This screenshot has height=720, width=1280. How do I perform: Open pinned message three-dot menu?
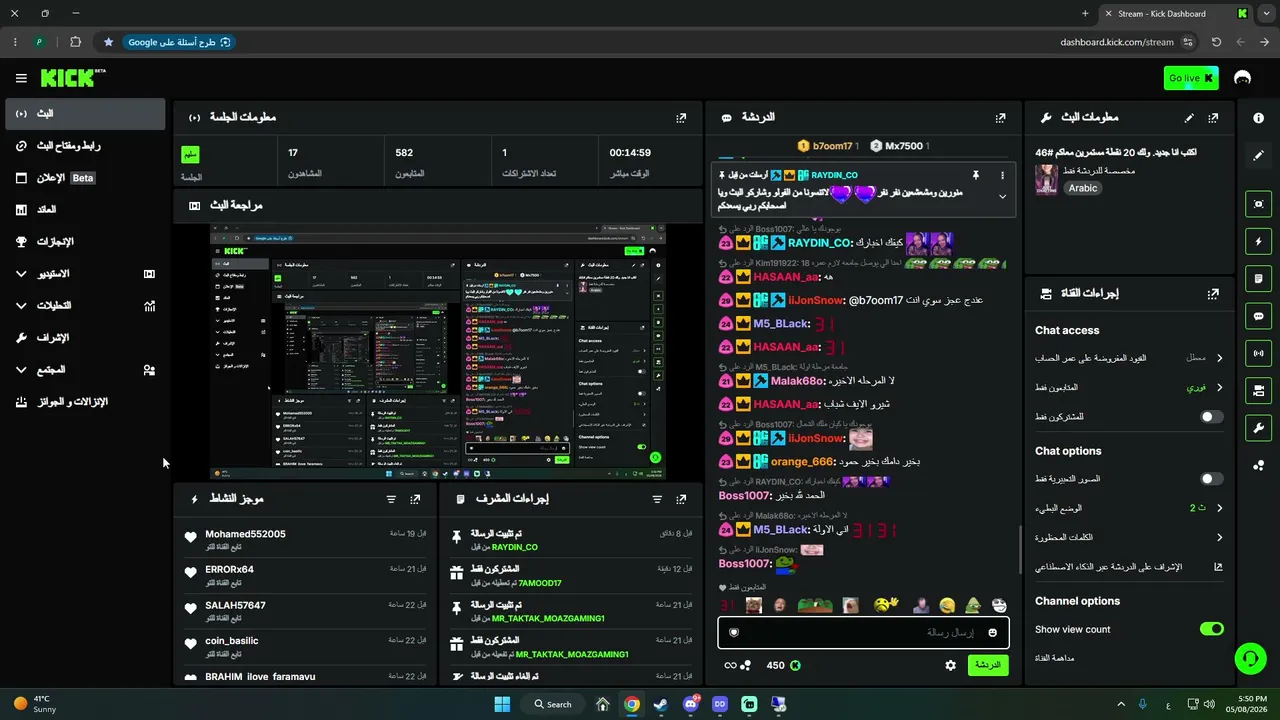pos(1002,175)
